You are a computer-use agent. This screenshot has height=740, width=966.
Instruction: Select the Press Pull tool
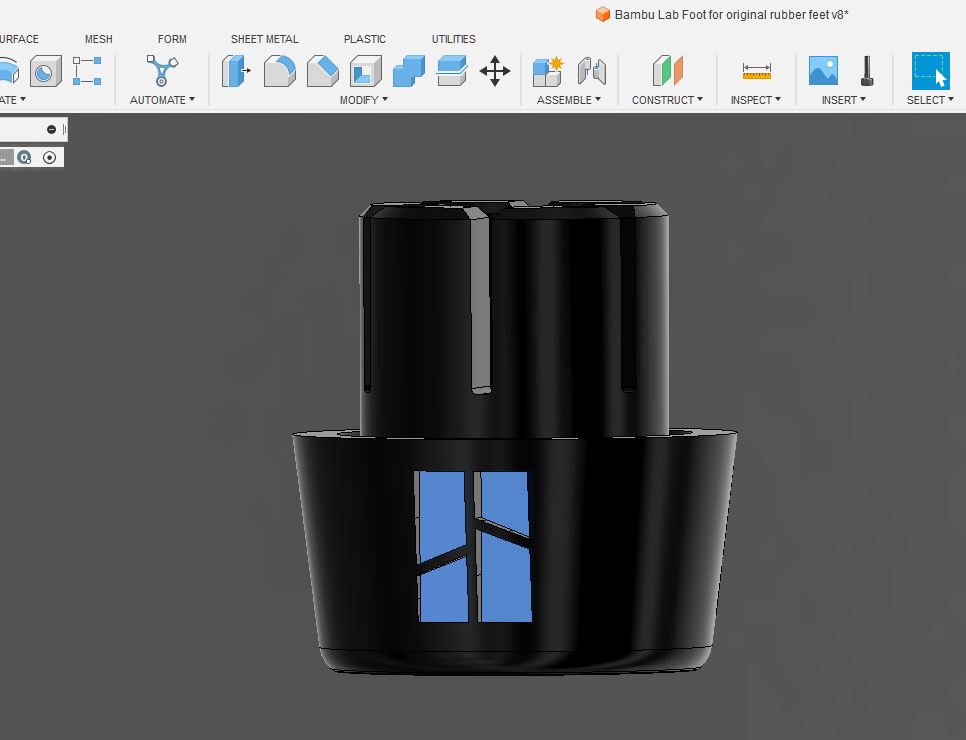click(236, 71)
